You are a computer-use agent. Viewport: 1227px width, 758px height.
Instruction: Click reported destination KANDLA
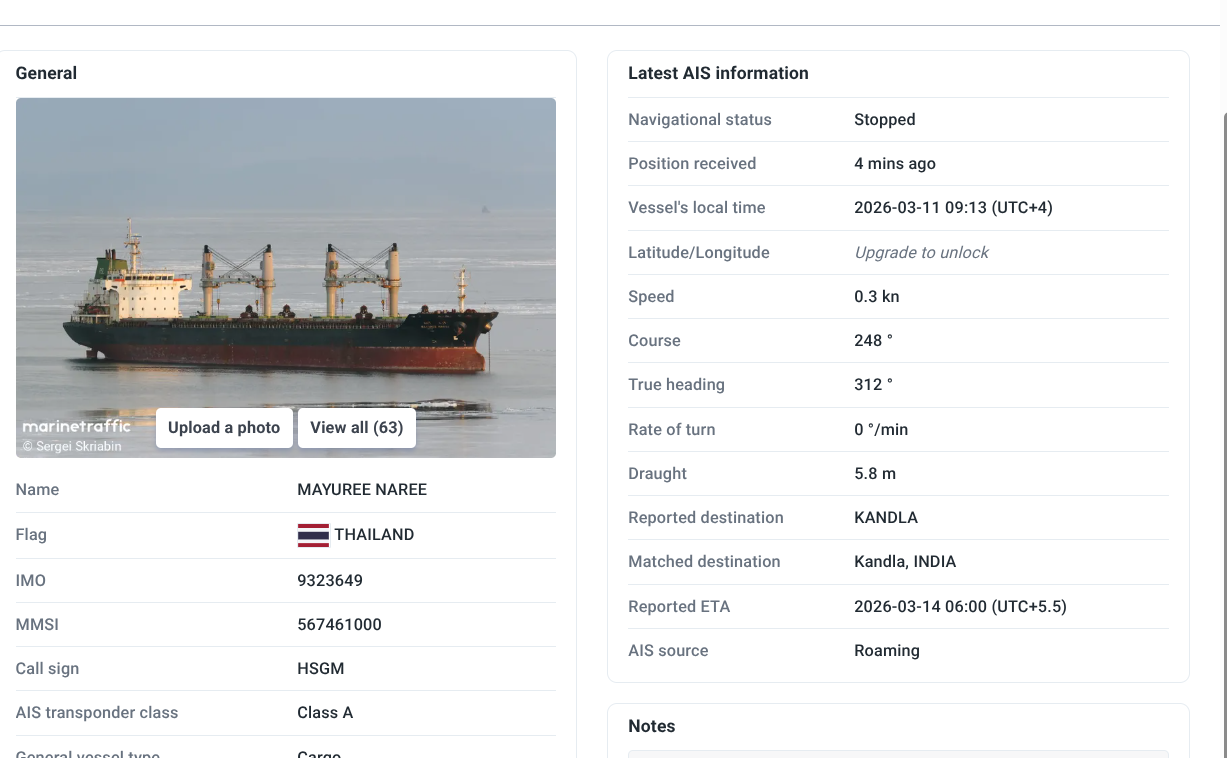point(886,518)
